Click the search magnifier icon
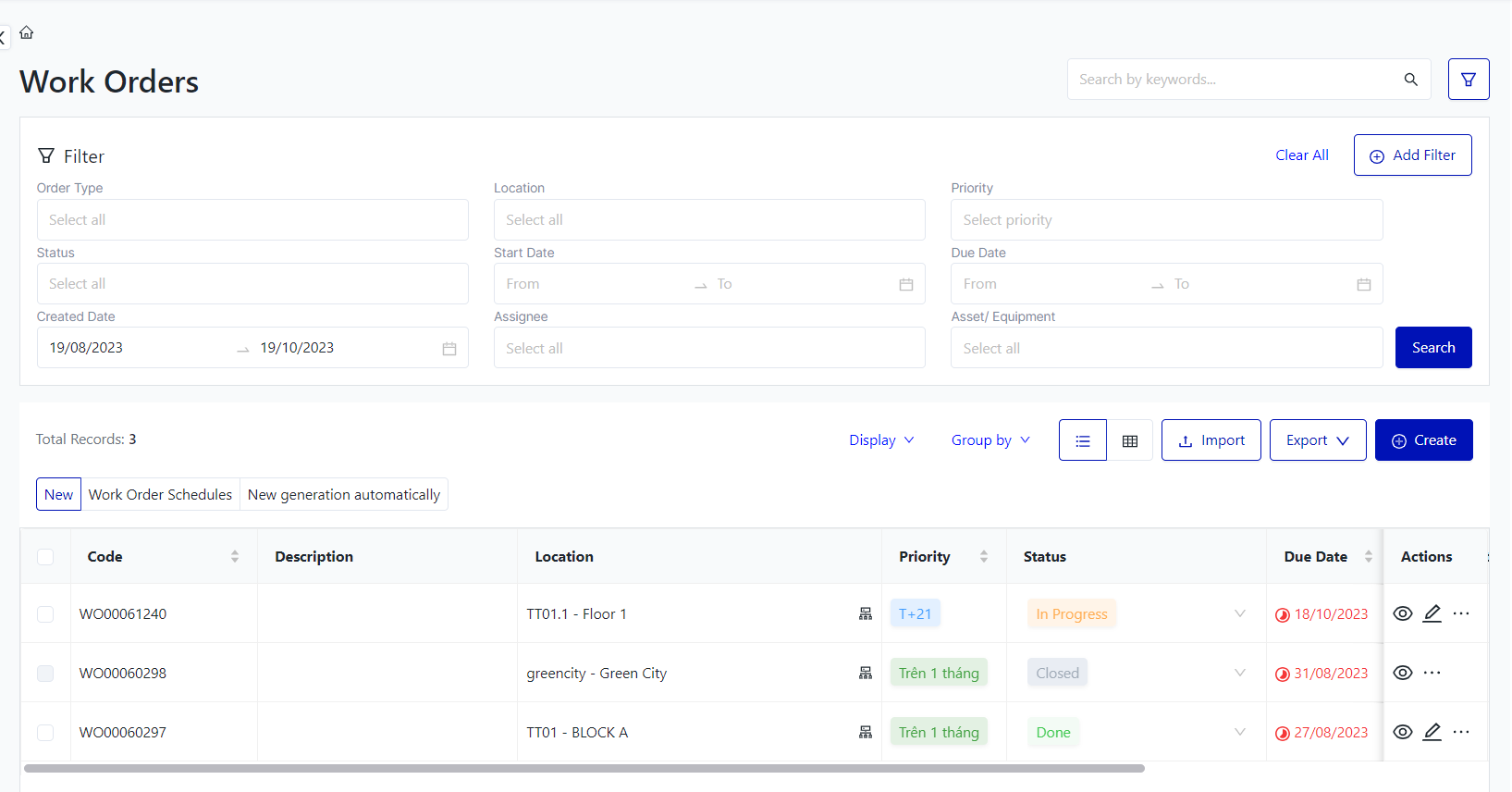Image resolution: width=1512 pixels, height=792 pixels. 1410,80
